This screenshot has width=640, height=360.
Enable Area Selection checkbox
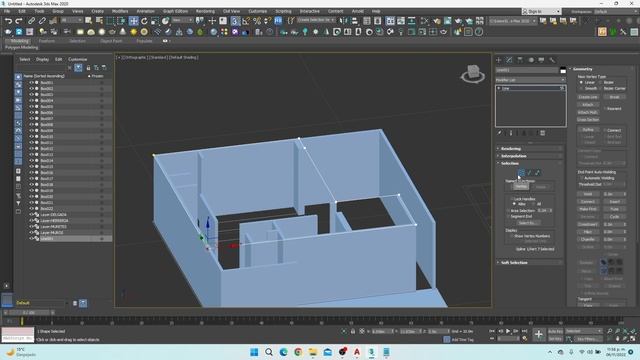pyautogui.click(x=508, y=211)
